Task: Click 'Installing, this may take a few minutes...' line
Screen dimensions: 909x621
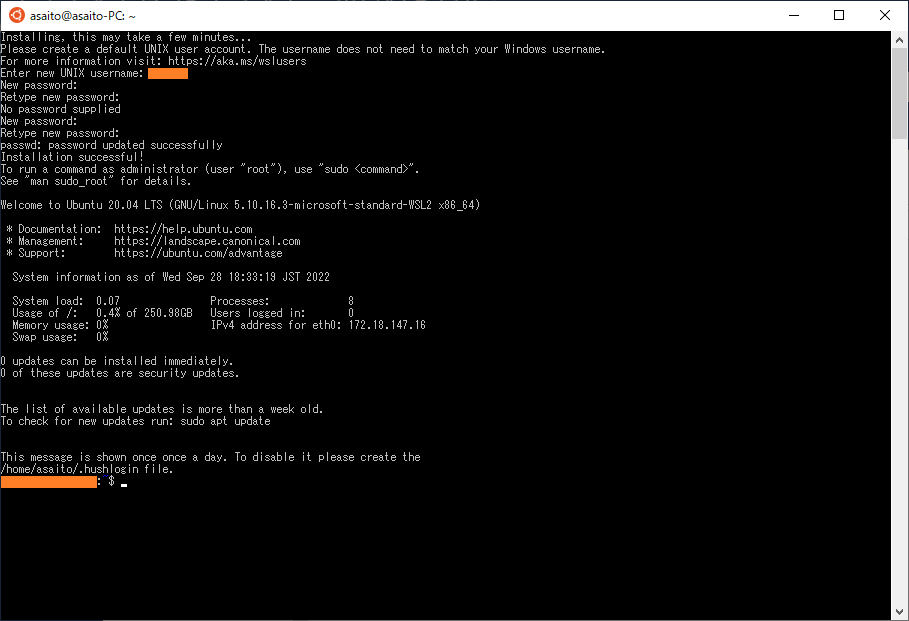Action: [126, 37]
